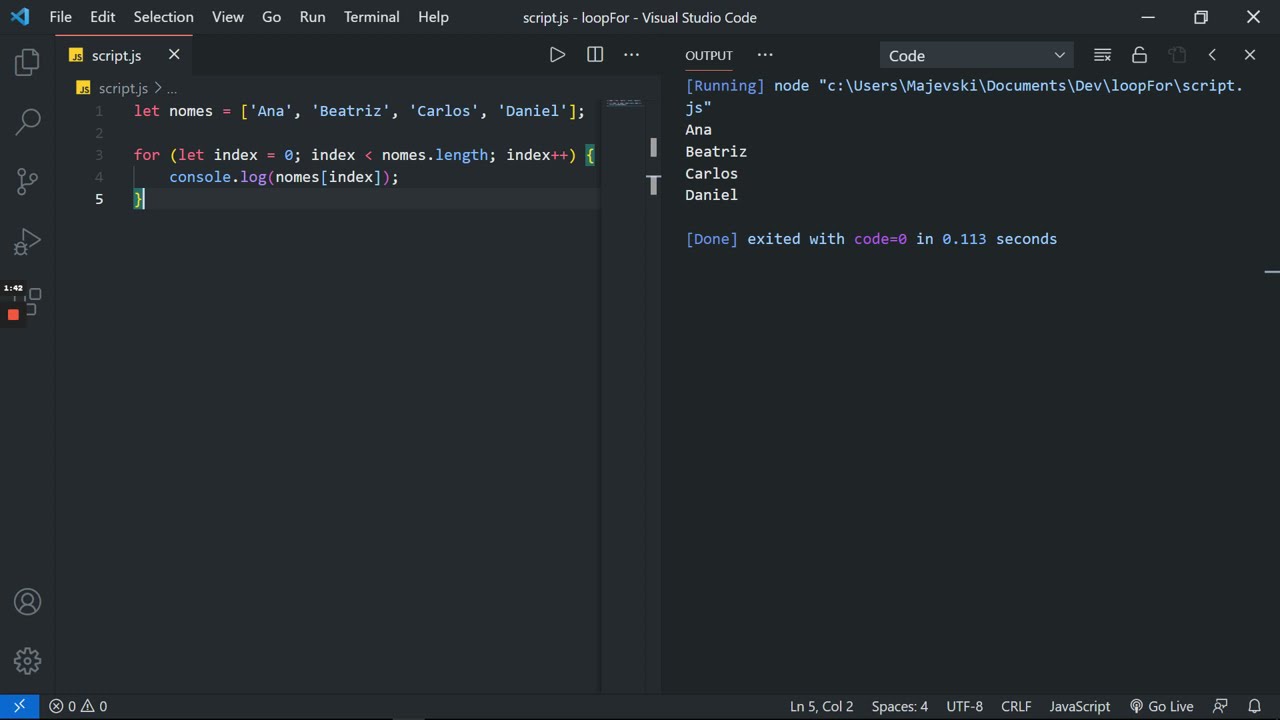The image size is (1280, 720).
Task: Open the Help menu
Action: pyautogui.click(x=433, y=17)
